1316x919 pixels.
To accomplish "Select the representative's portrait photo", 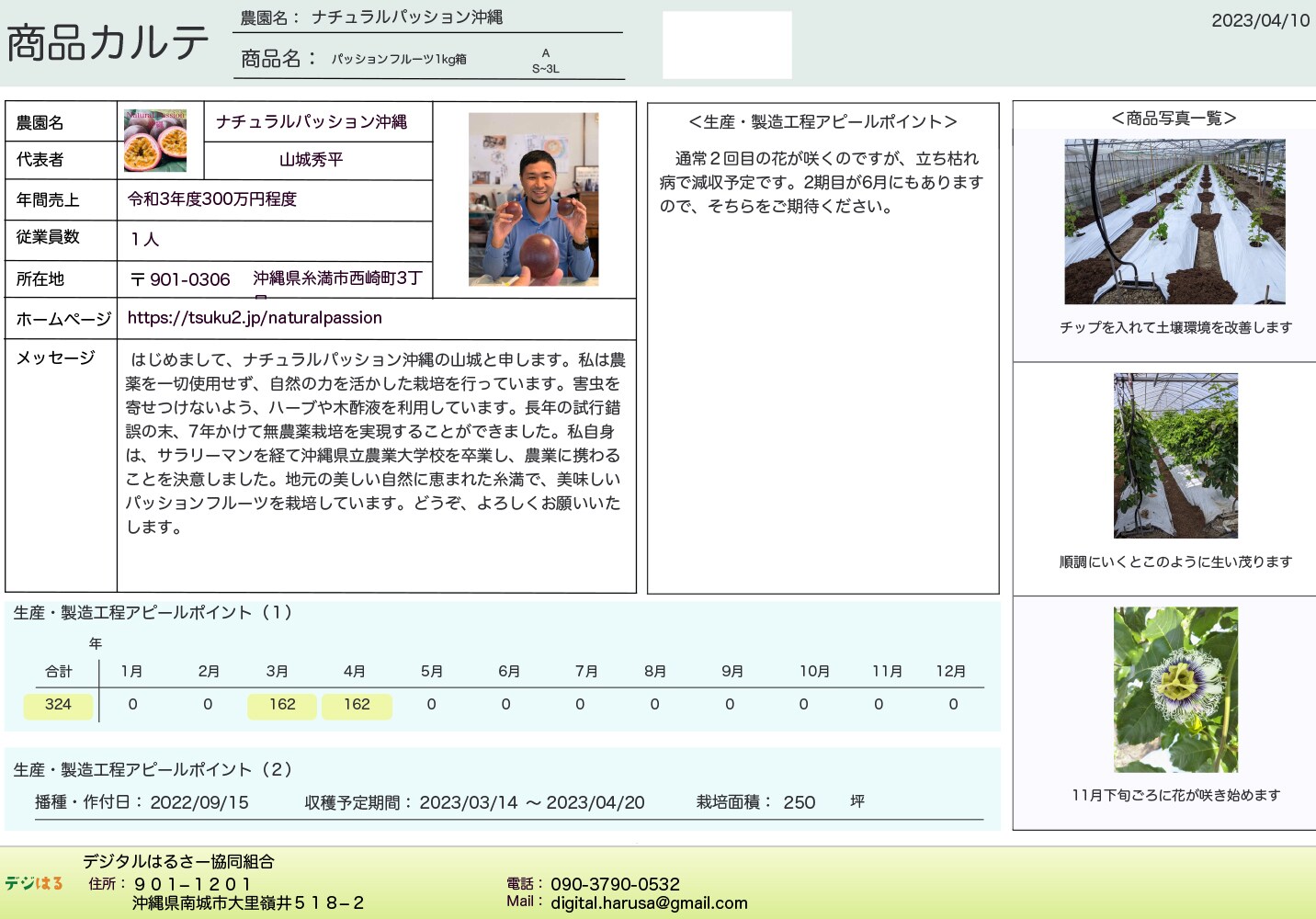I will (533, 199).
